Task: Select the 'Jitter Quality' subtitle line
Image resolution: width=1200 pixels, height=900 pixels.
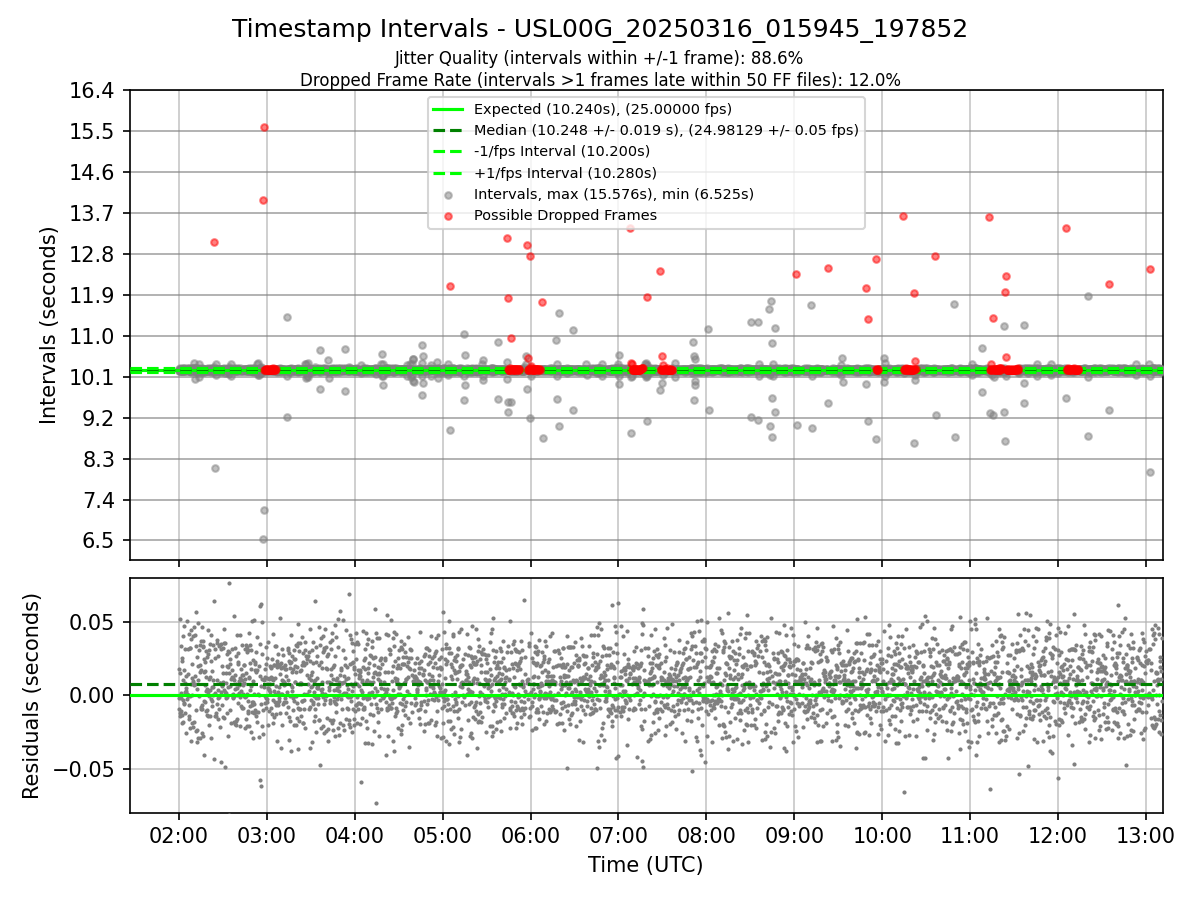Action: click(x=600, y=59)
